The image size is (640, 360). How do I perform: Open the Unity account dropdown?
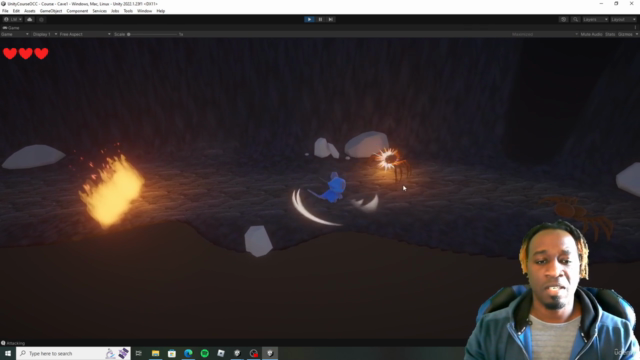coord(13,19)
